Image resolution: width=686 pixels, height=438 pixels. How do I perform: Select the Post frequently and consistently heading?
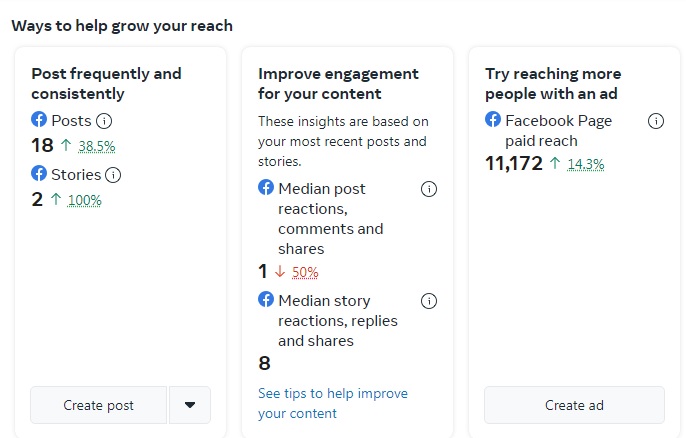pos(106,83)
